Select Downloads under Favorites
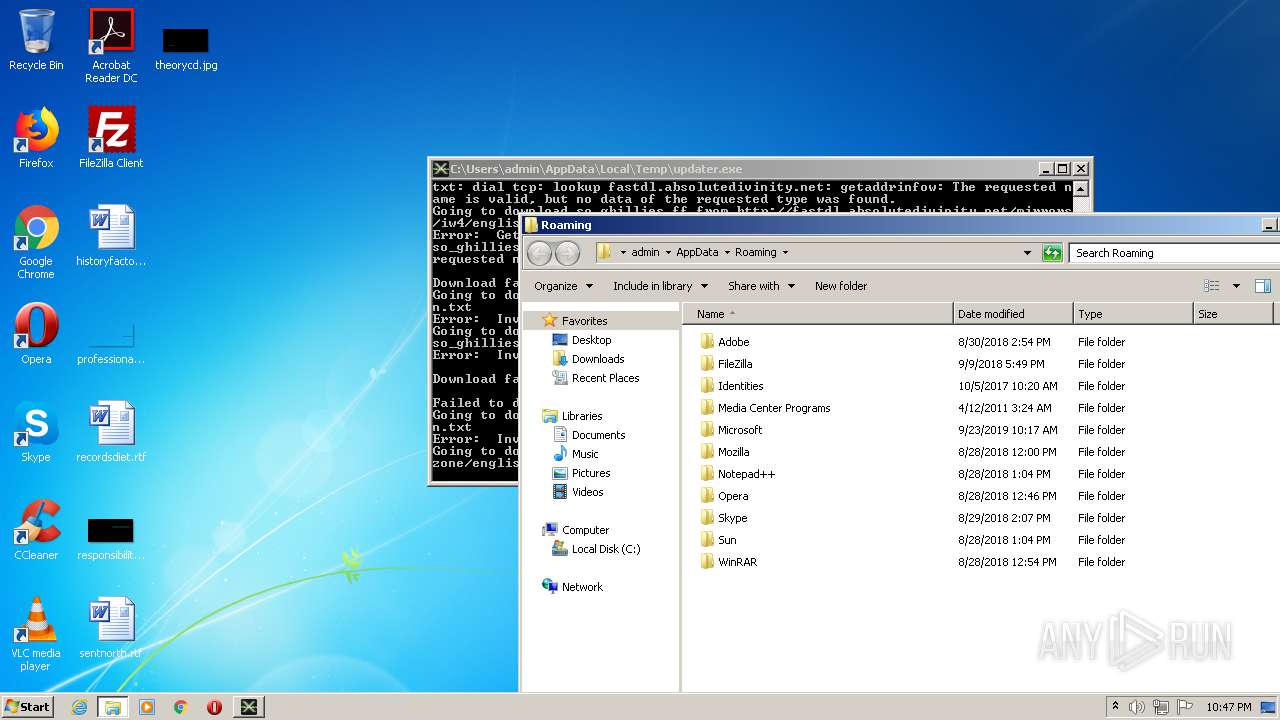Screen dimensions: 1280x720 click(x=598, y=359)
